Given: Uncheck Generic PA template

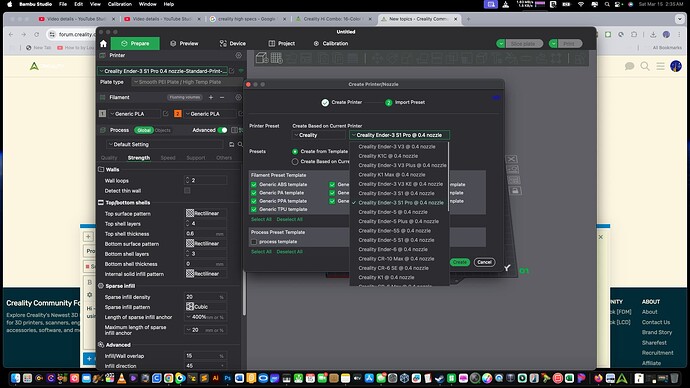Looking at the screenshot, I should [254, 193].
